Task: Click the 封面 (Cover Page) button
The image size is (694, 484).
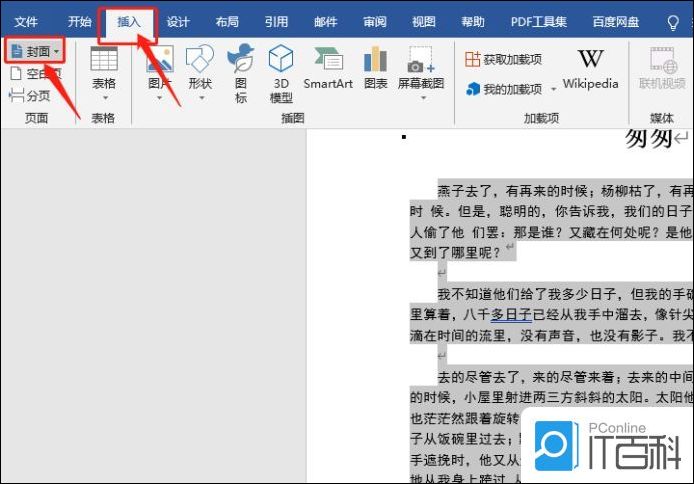Action: (x=35, y=51)
